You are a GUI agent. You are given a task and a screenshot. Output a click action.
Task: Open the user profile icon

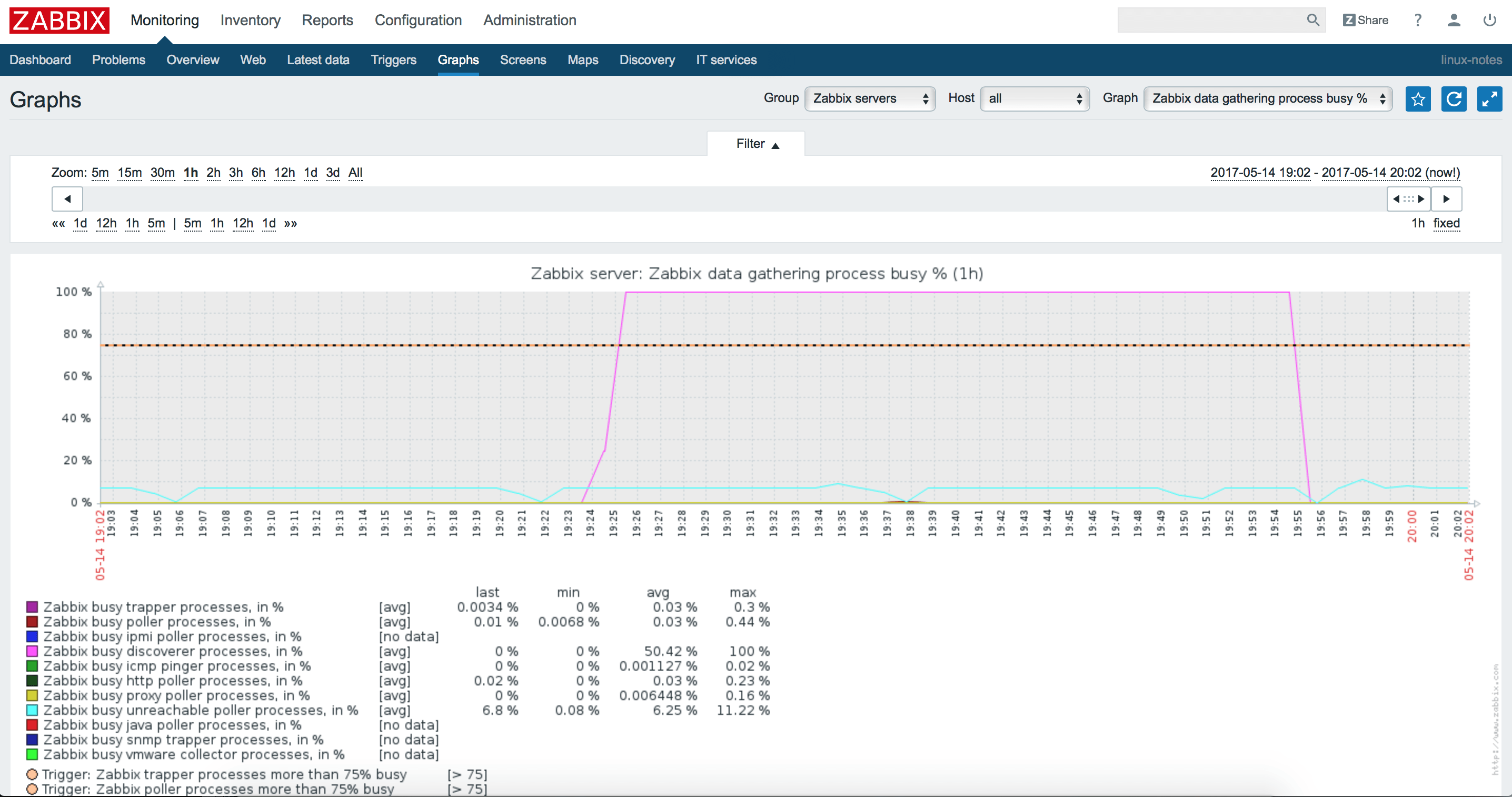click(x=1454, y=20)
